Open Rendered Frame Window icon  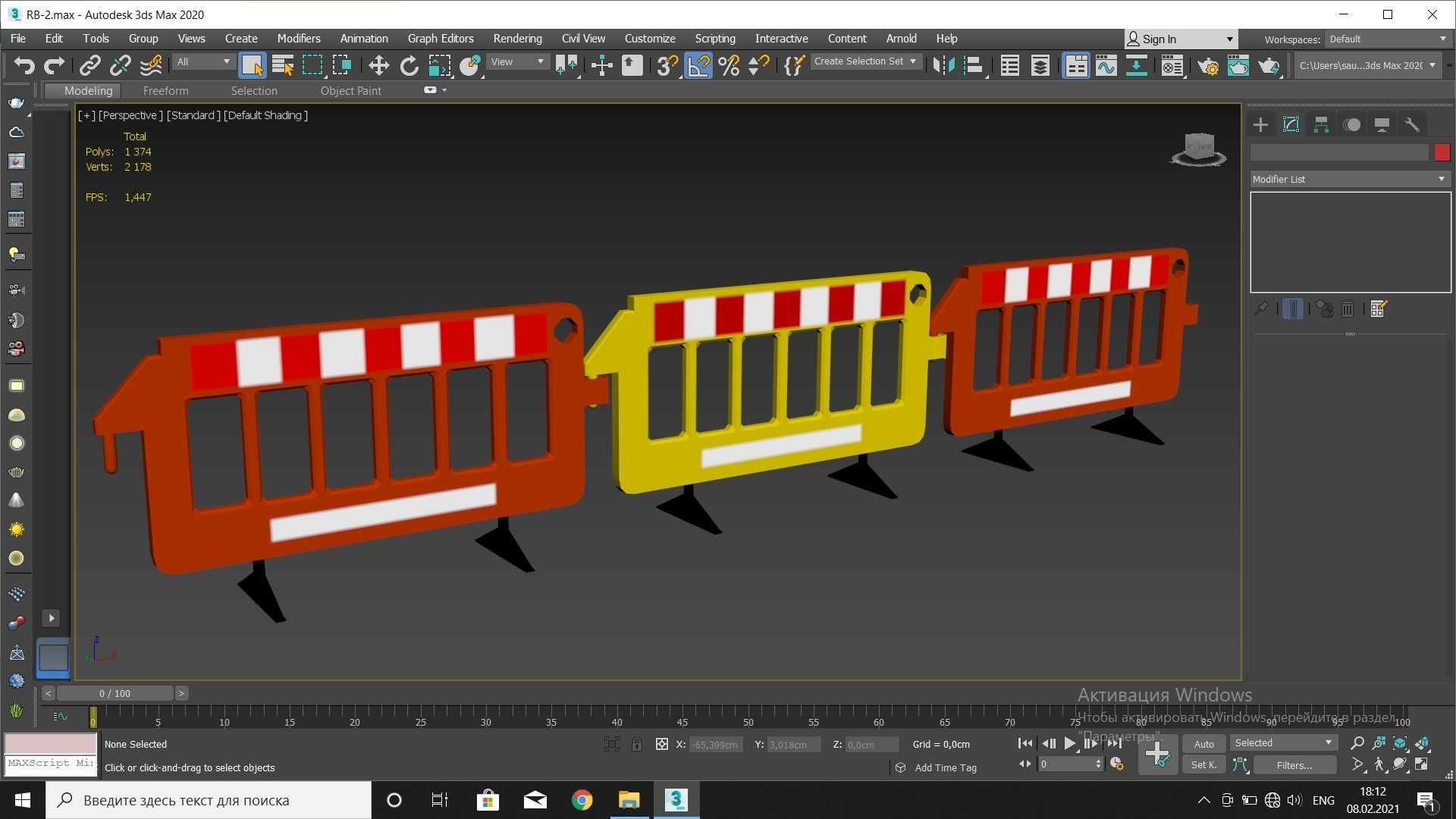click(x=1238, y=66)
